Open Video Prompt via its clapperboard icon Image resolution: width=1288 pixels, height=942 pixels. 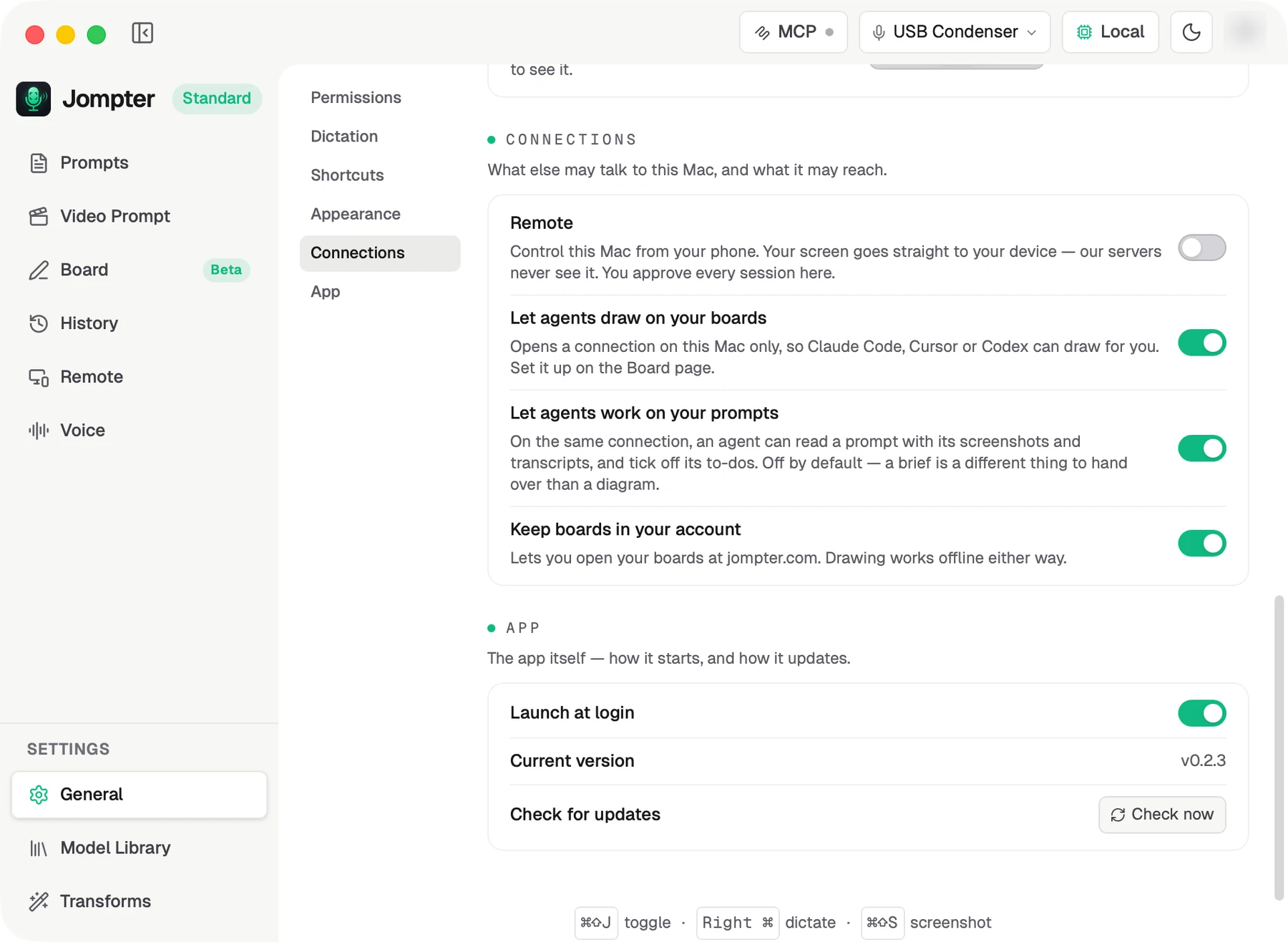[x=39, y=216]
